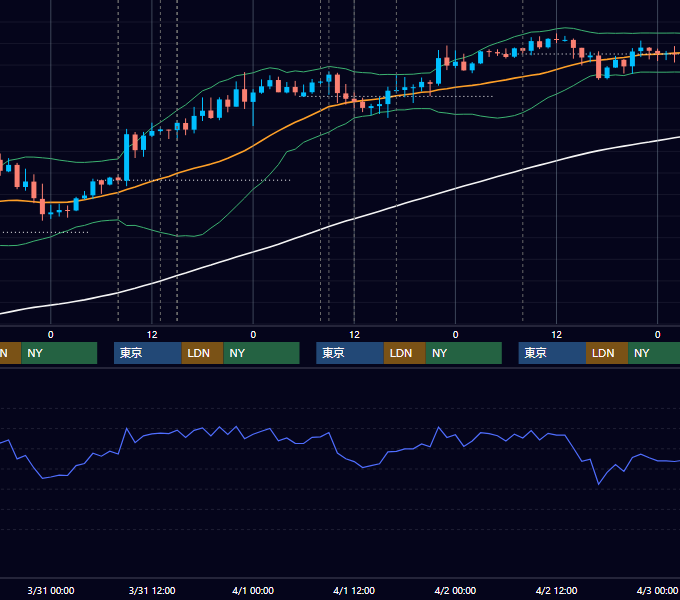Select the 東京 session block on 3/31
This screenshot has height=600, width=680.
(x=147, y=353)
